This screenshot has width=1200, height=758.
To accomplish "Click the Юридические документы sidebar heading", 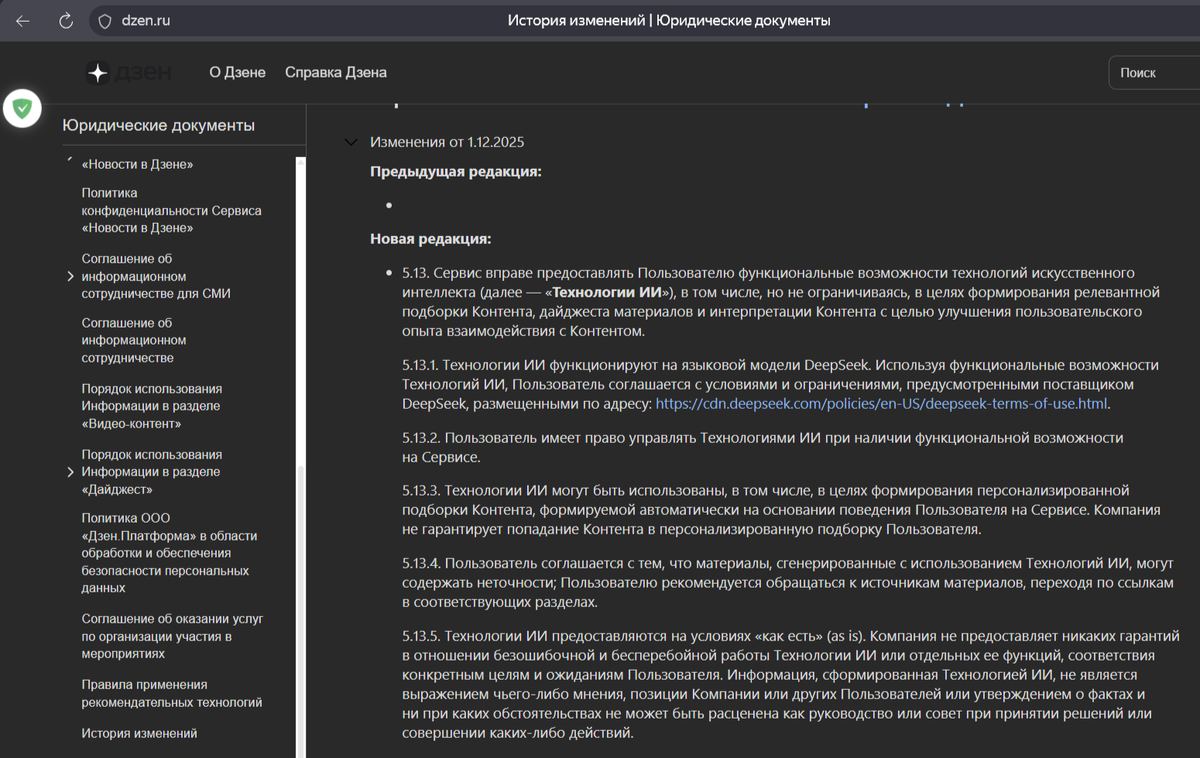I will [x=158, y=125].
